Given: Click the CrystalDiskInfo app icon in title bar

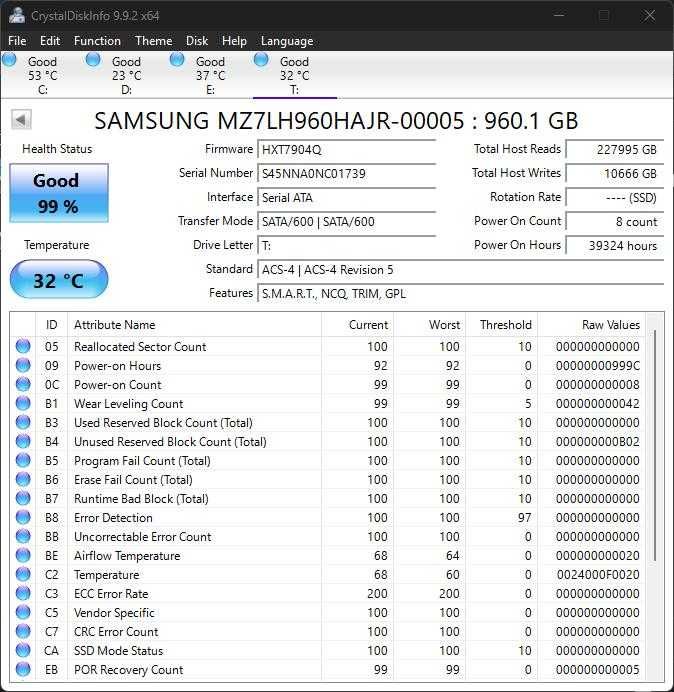Looking at the screenshot, I should pos(17,15).
